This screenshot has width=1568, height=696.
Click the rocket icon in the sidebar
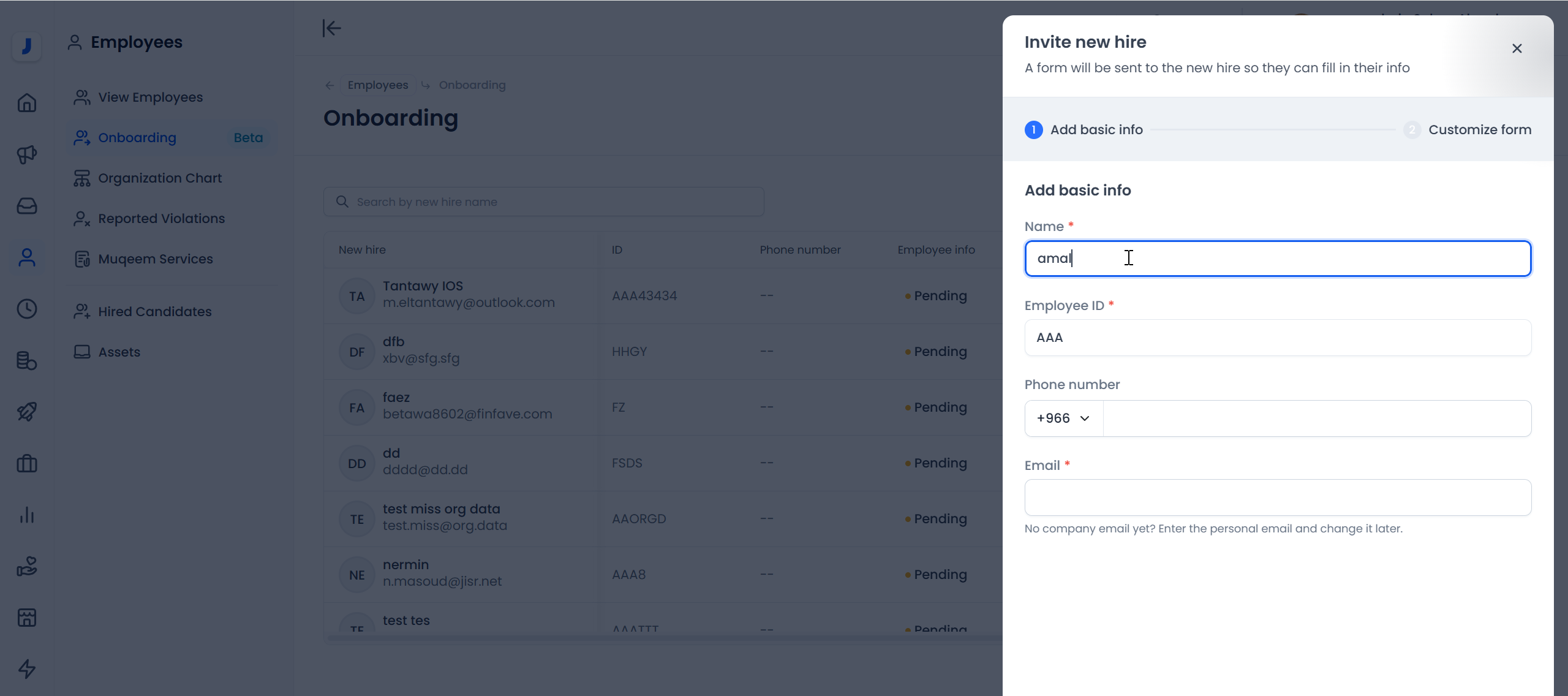click(x=26, y=412)
